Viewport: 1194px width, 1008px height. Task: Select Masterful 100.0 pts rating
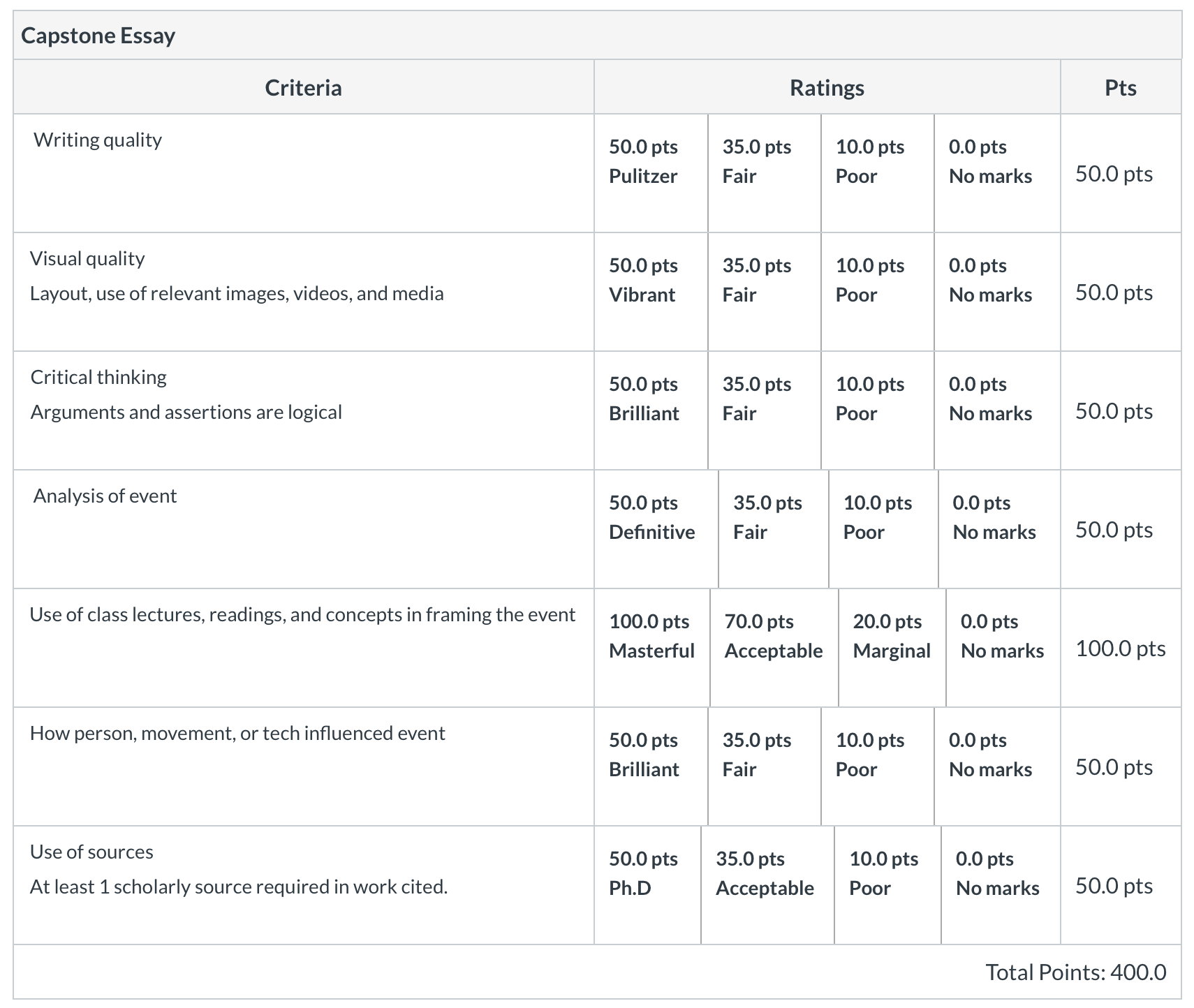652,648
